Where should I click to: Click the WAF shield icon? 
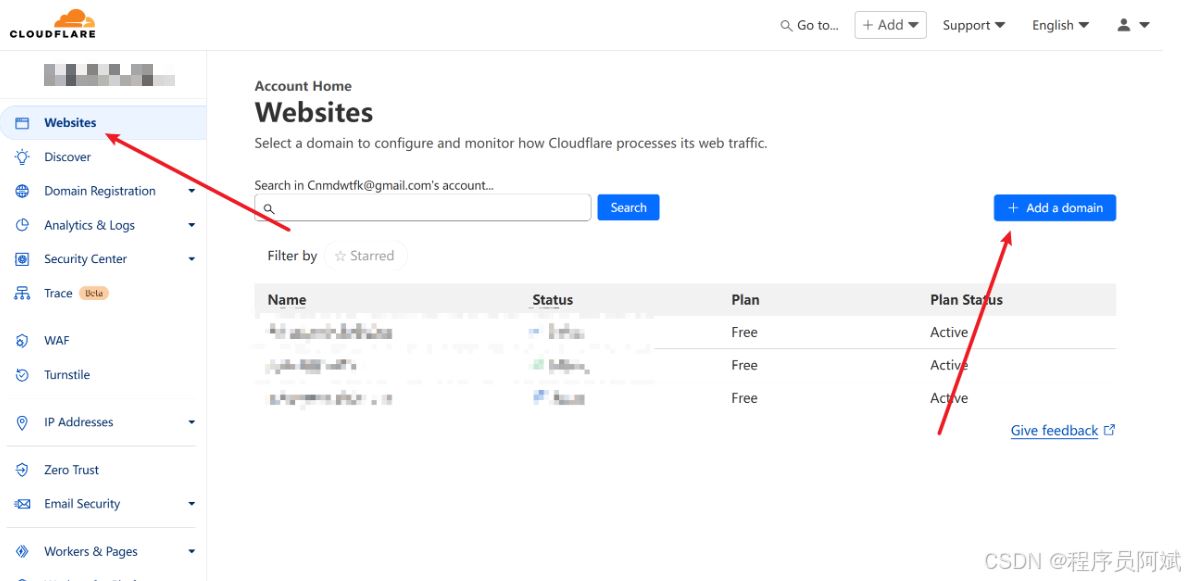[22, 341]
